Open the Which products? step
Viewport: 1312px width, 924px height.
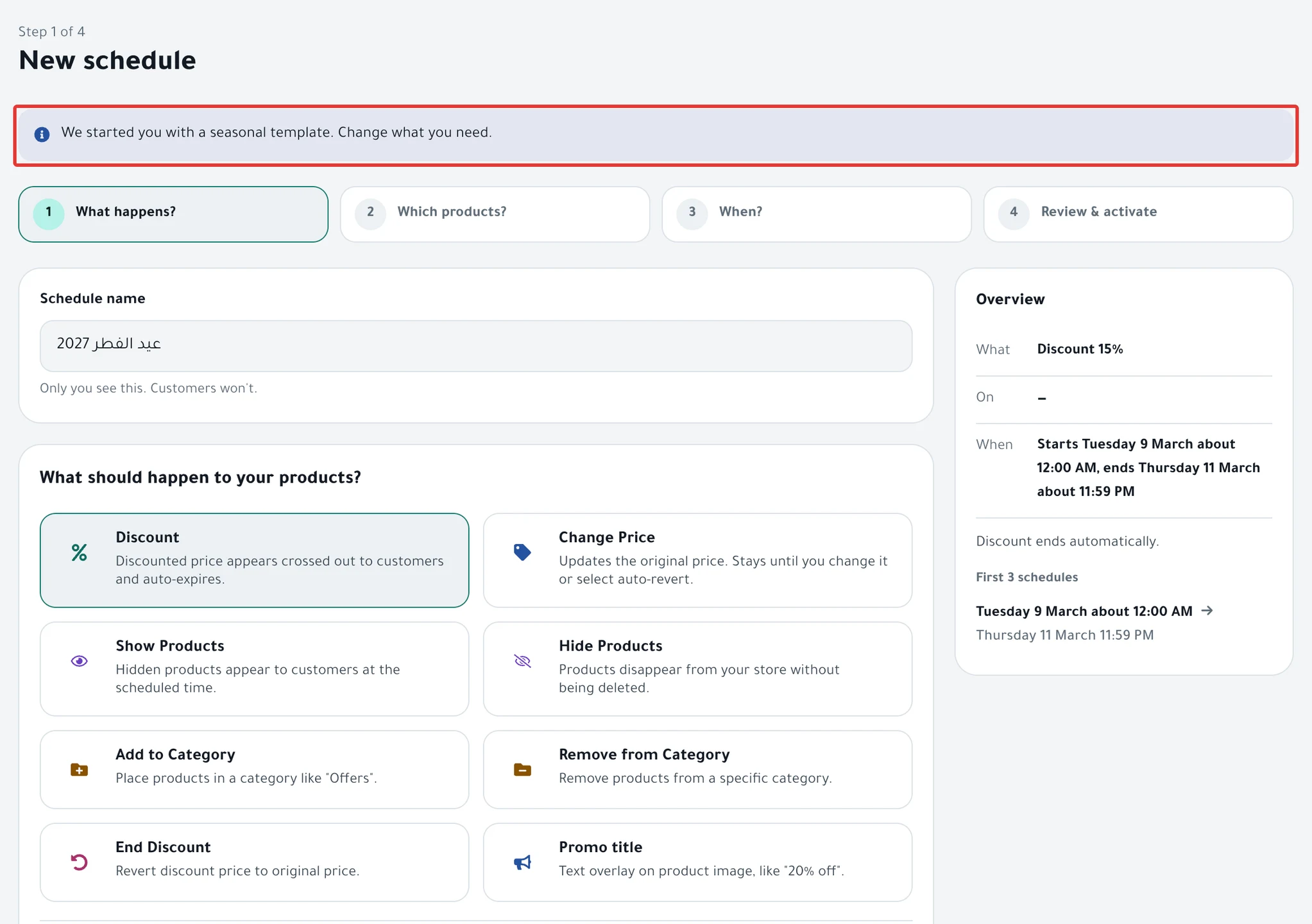click(495, 214)
